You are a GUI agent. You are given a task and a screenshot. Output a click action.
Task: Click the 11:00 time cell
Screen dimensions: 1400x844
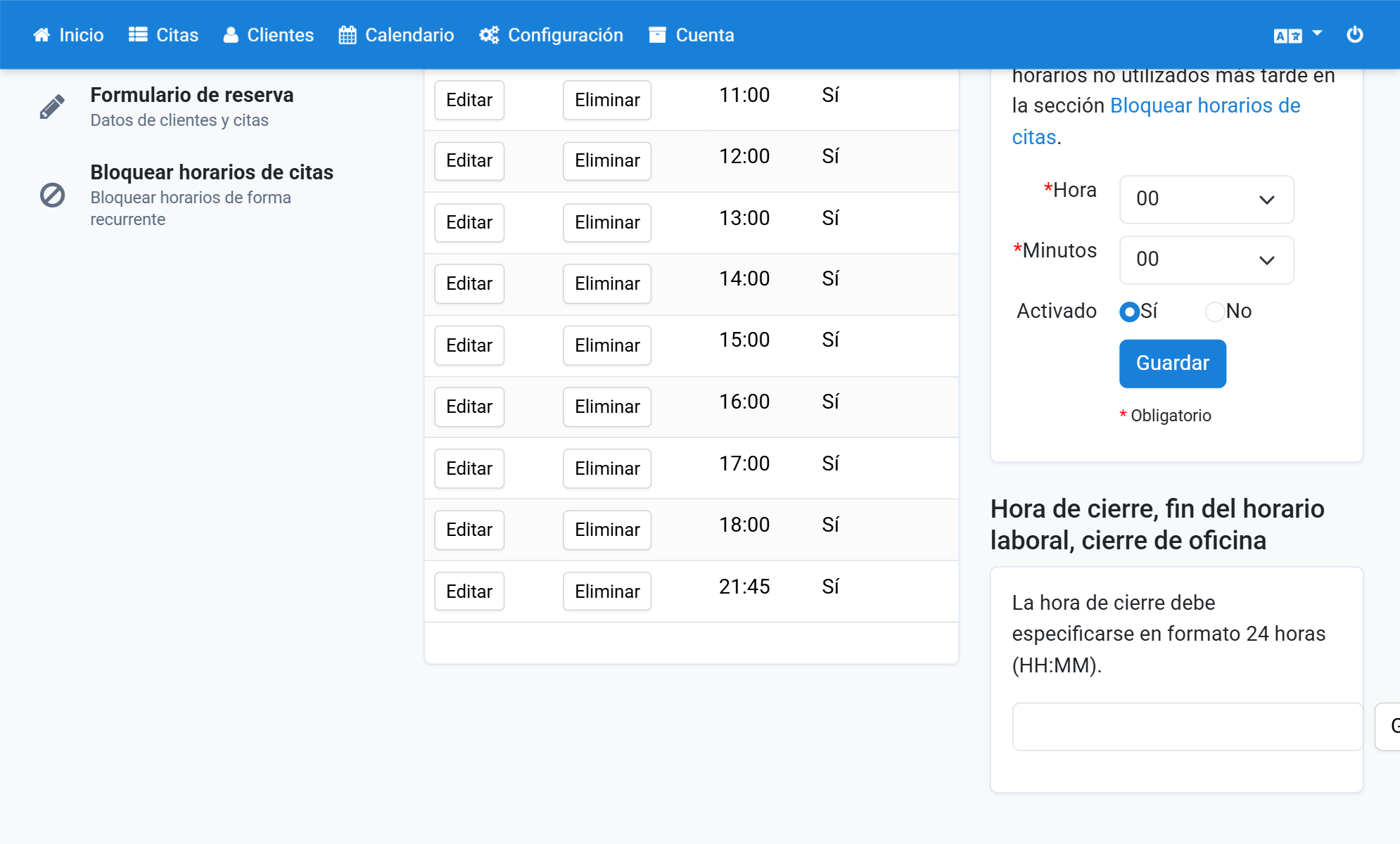pos(744,95)
